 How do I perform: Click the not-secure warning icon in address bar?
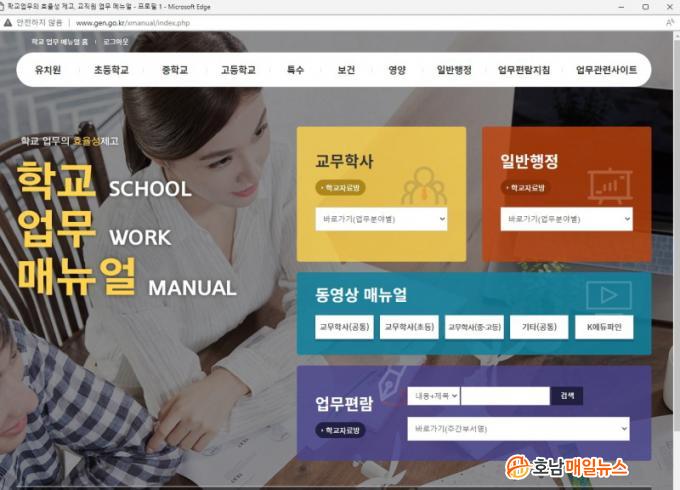8,22
